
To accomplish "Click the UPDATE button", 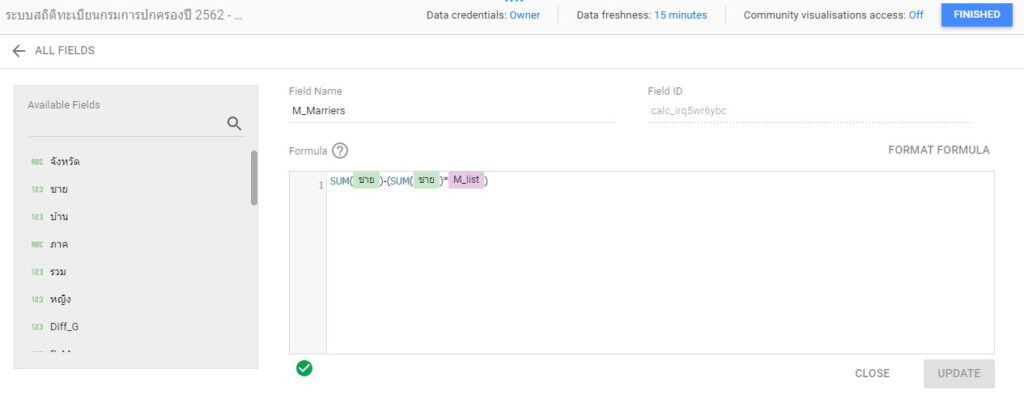I will pos(959,374).
